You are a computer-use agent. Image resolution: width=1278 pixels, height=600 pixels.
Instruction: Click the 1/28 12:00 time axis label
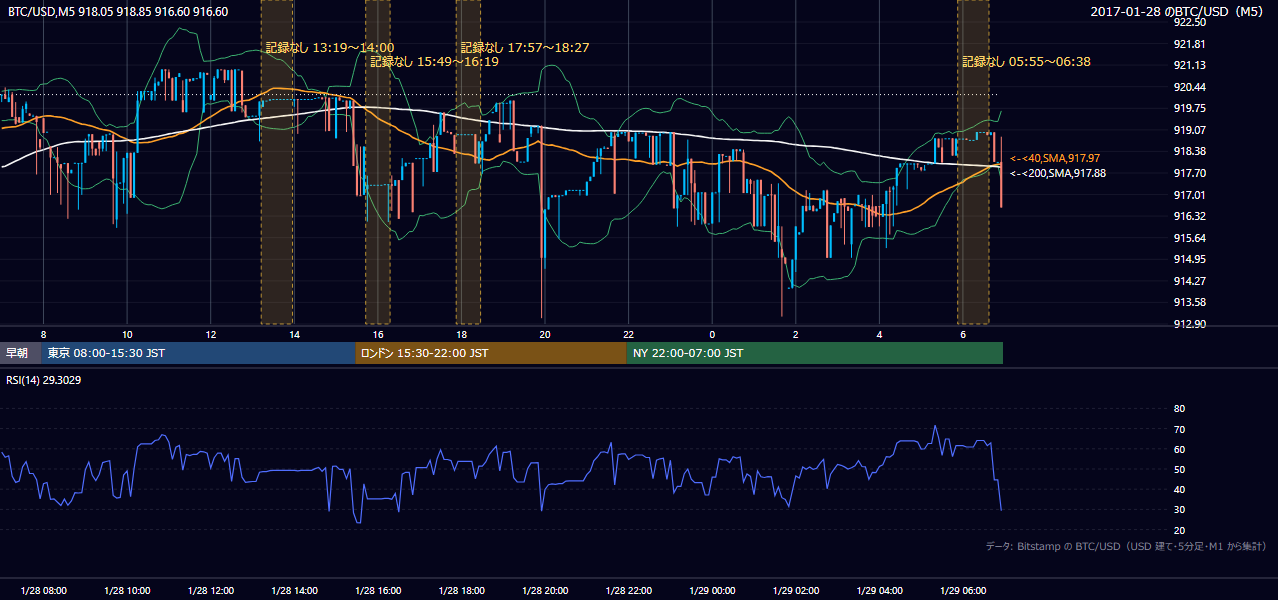coord(210,591)
